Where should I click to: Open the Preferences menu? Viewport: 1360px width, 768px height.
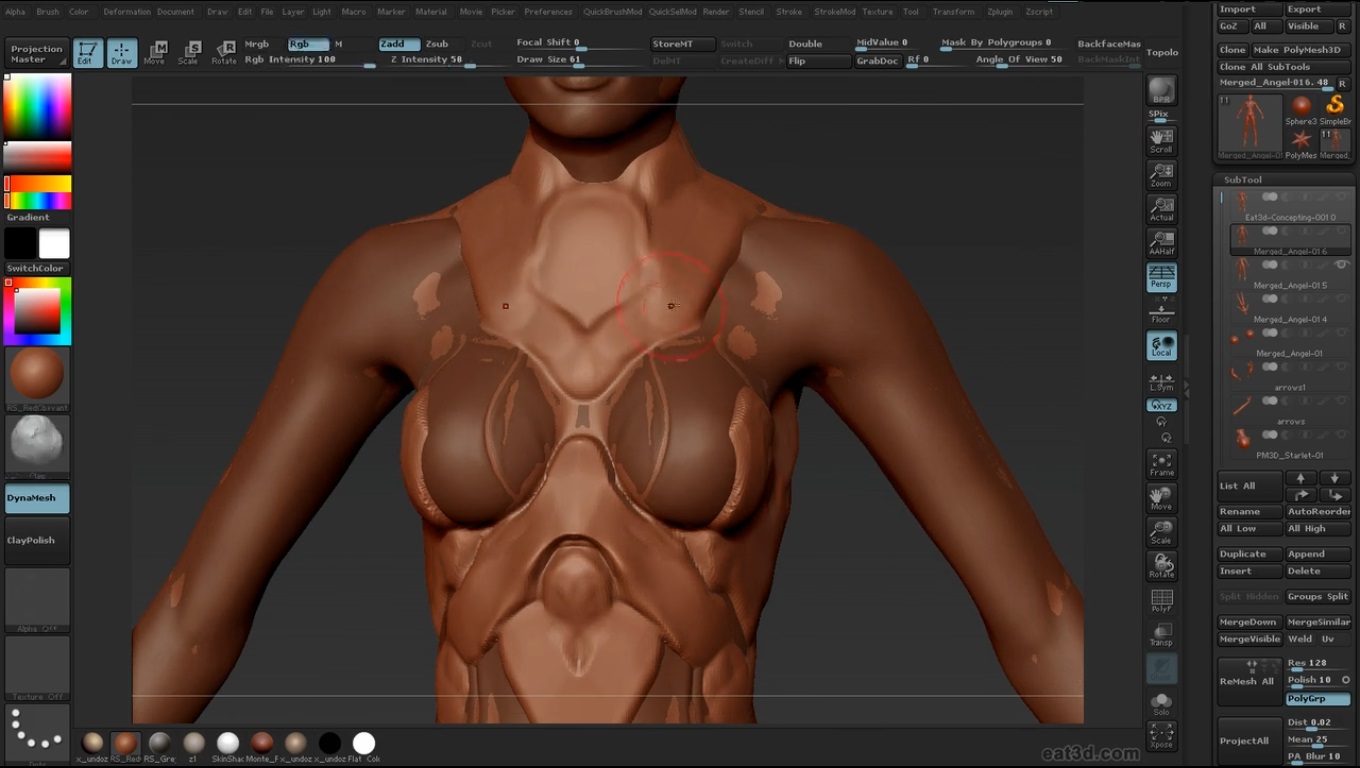(548, 12)
